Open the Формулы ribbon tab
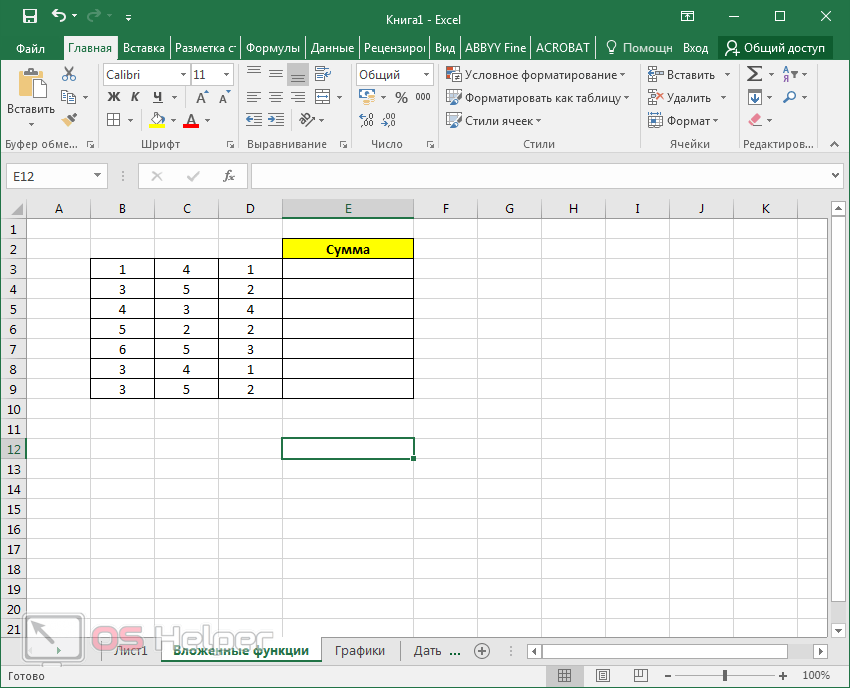This screenshot has width=850, height=688. click(x=272, y=48)
